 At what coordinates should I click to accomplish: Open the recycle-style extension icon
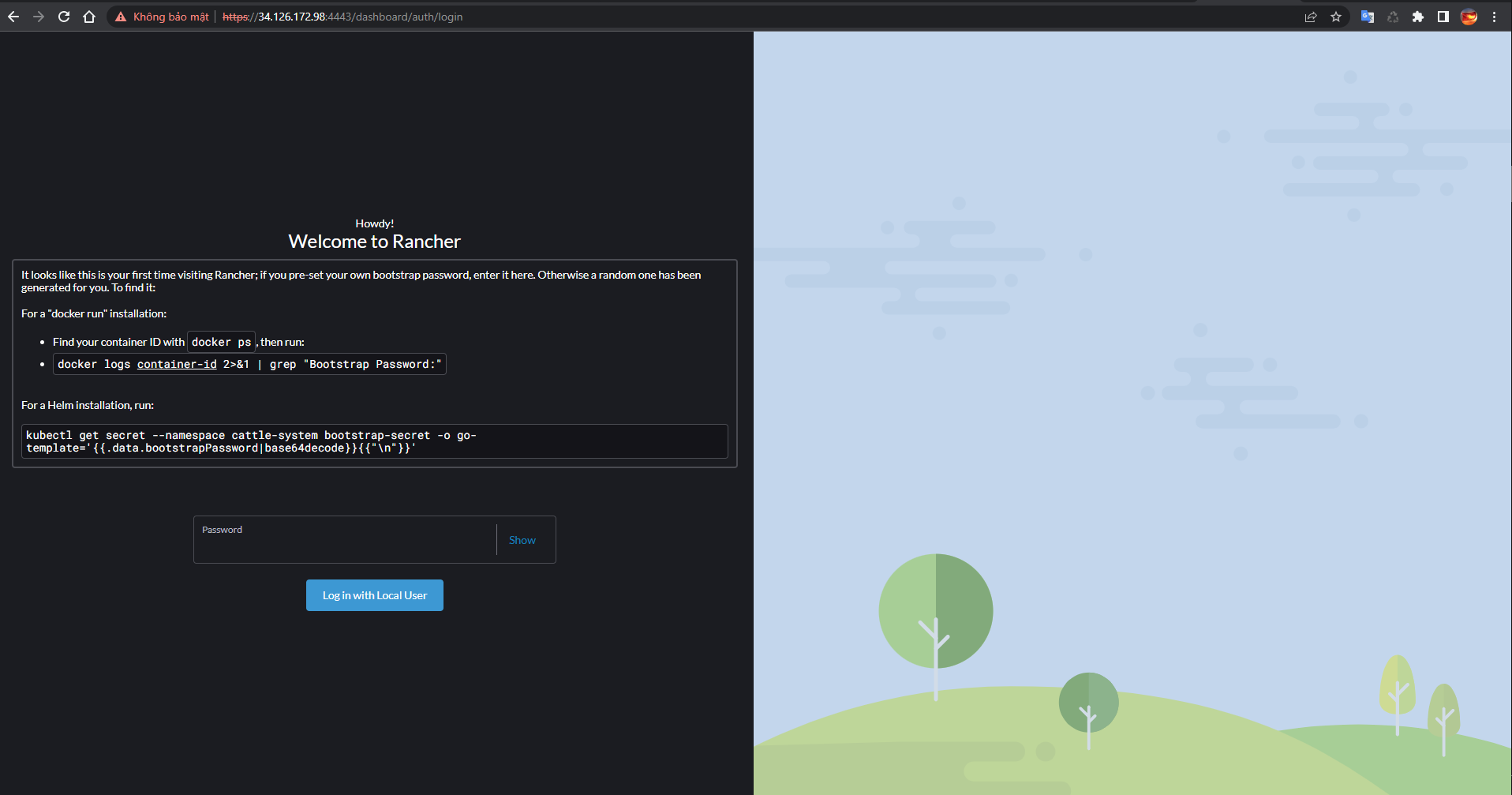(1393, 17)
